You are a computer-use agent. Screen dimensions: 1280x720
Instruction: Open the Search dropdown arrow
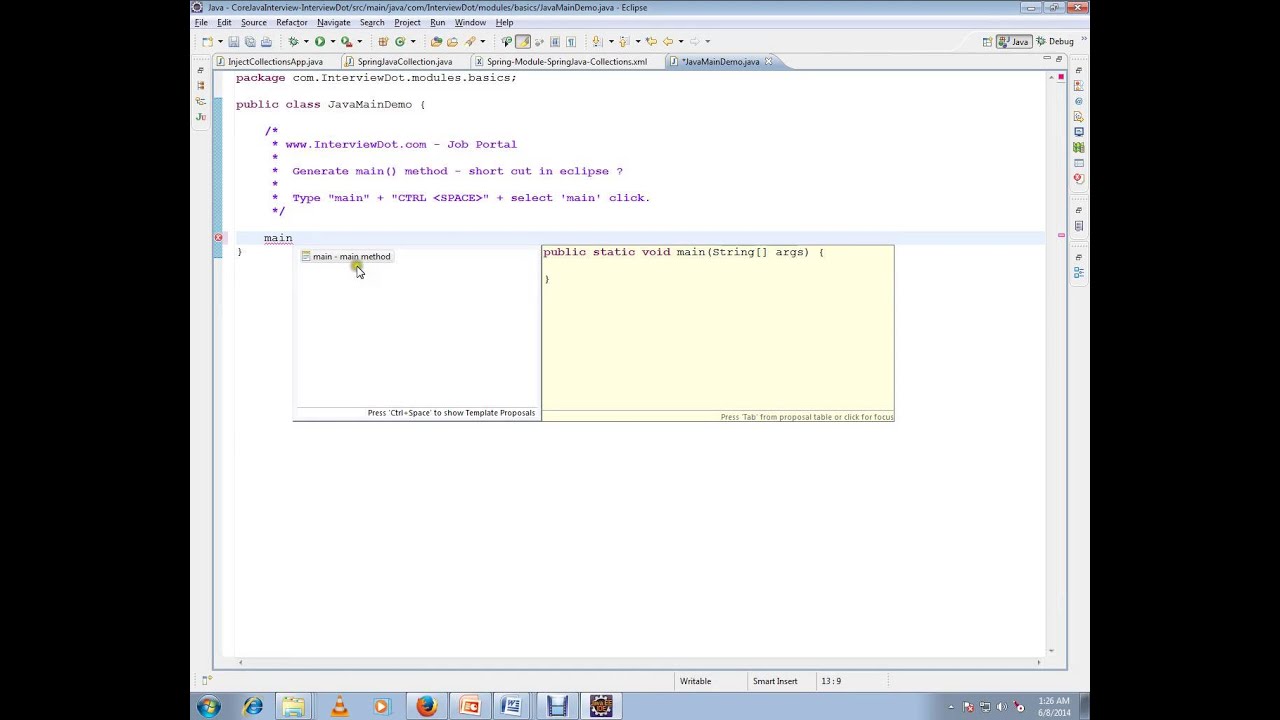pyautogui.click(x=482, y=41)
